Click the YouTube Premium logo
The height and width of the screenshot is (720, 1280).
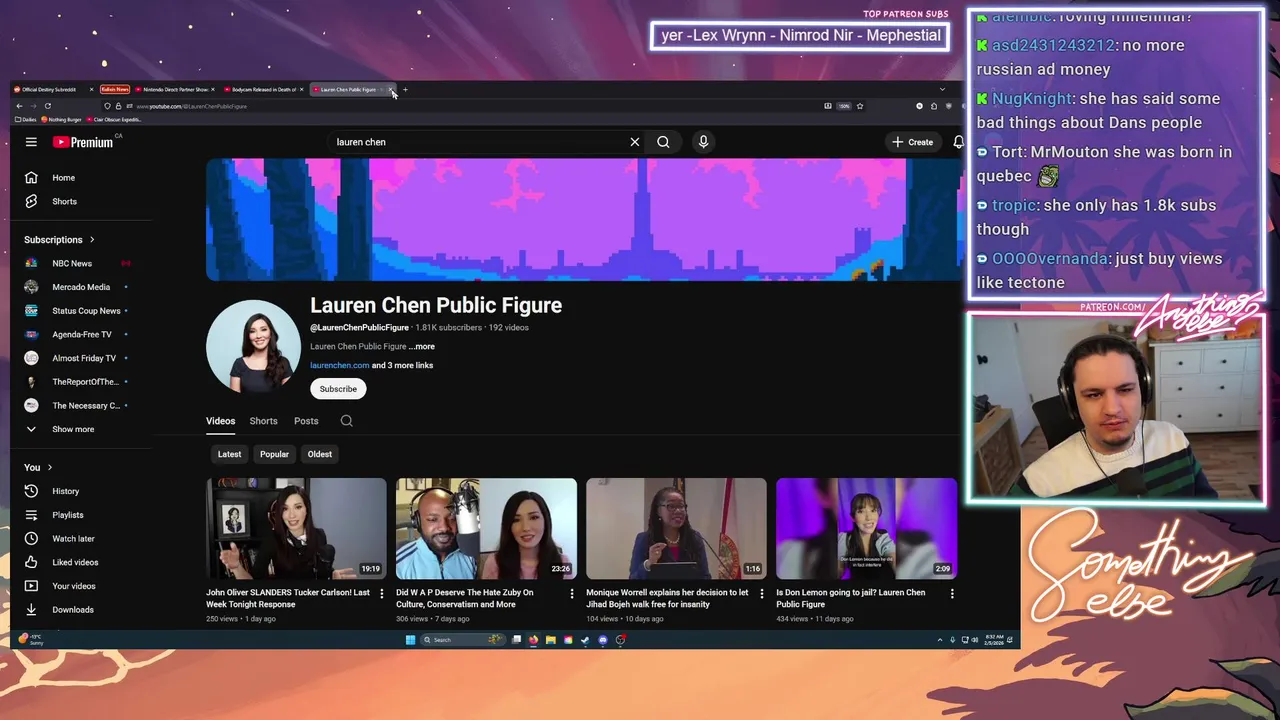tap(83, 142)
